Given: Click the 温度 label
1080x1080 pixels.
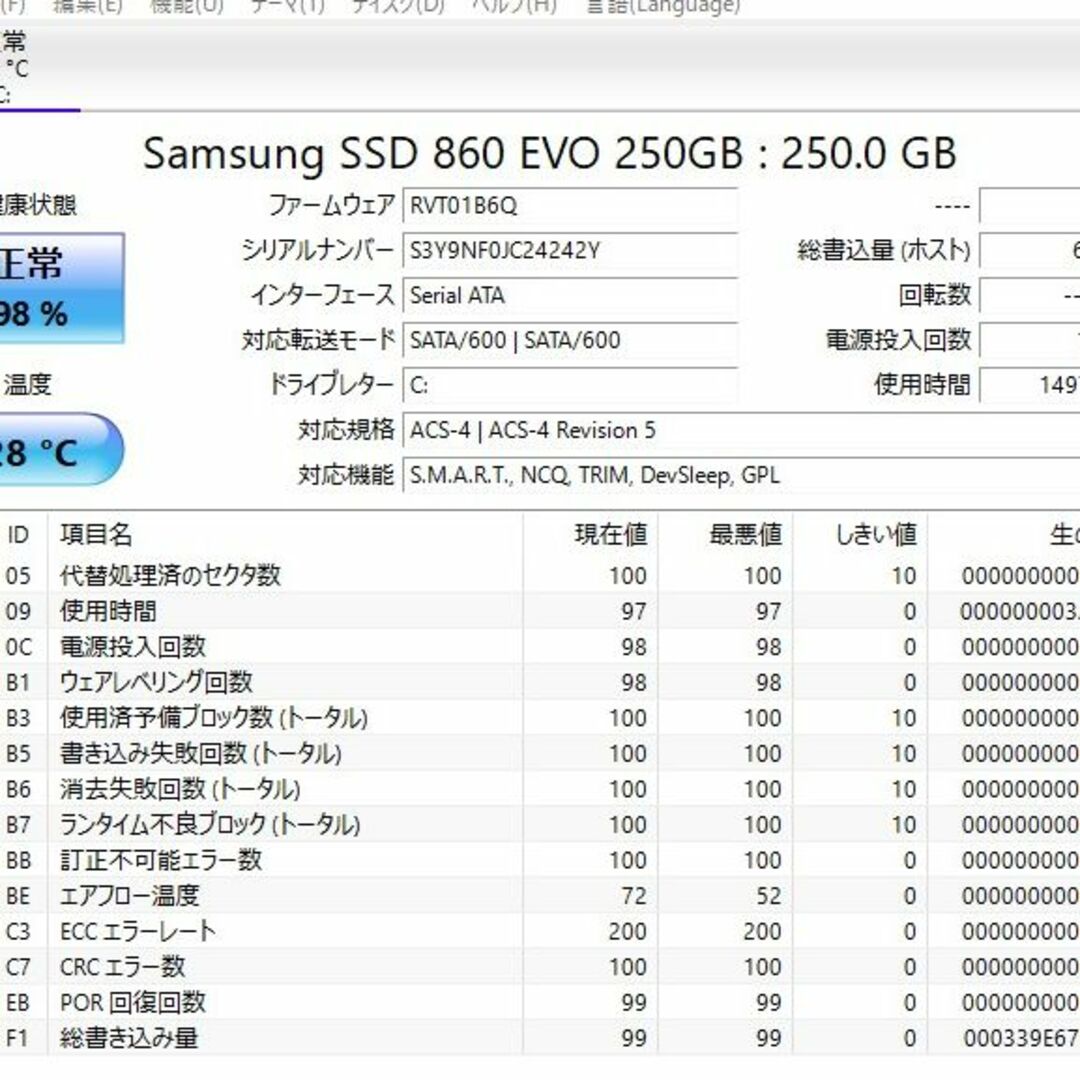Looking at the screenshot, I should click(27, 384).
